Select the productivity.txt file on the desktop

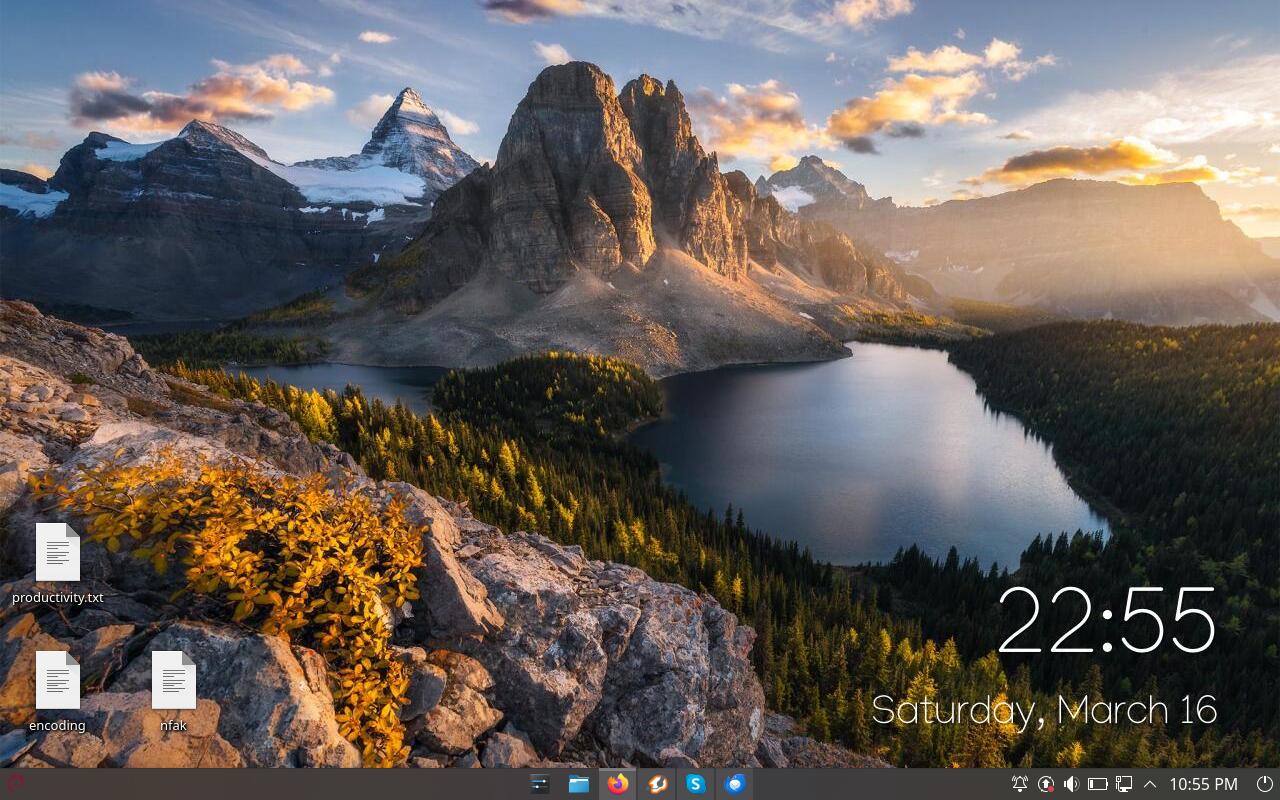pyautogui.click(x=58, y=564)
